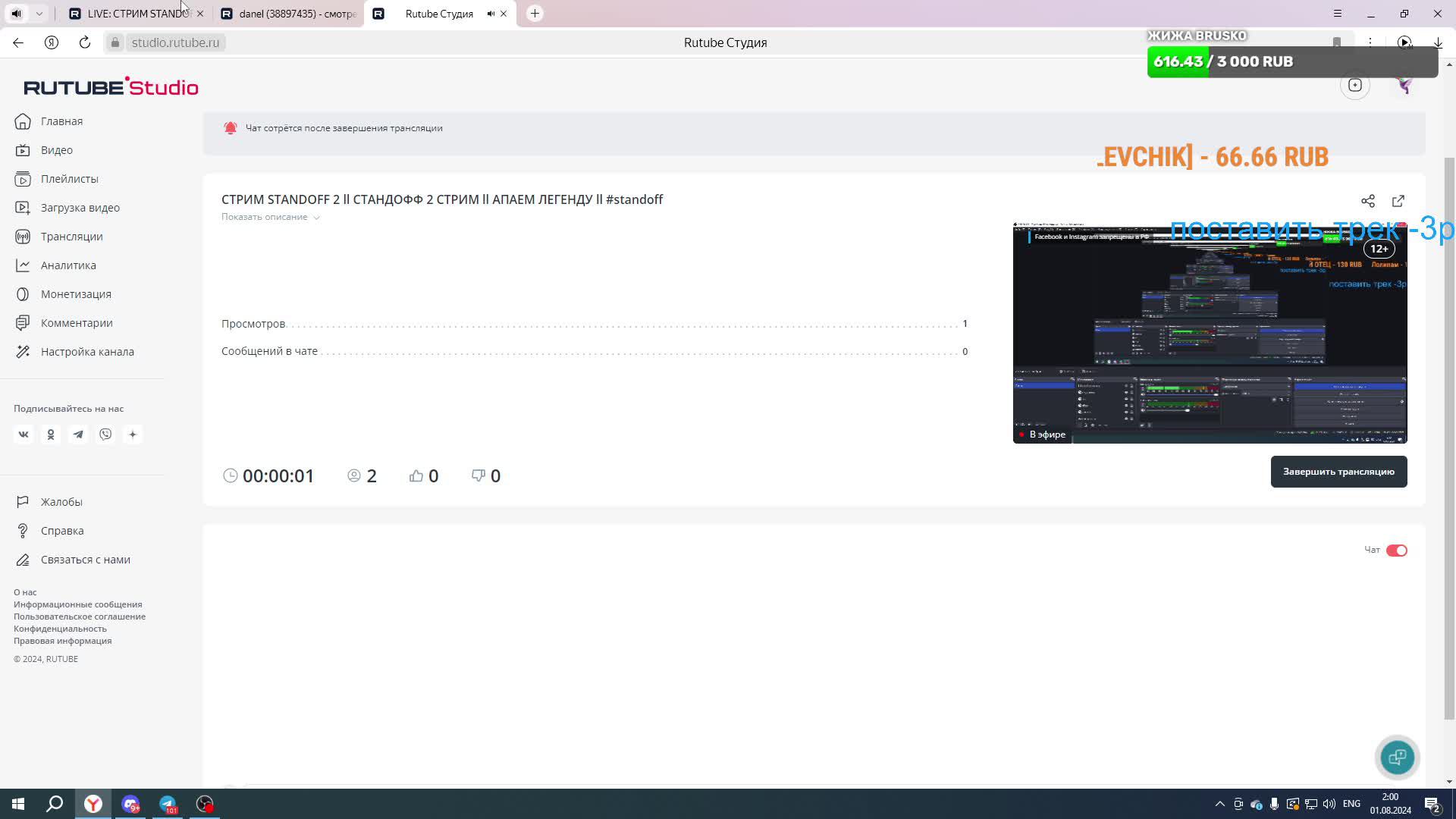
Task: Open OBS Studio from taskbar
Action: tap(205, 804)
